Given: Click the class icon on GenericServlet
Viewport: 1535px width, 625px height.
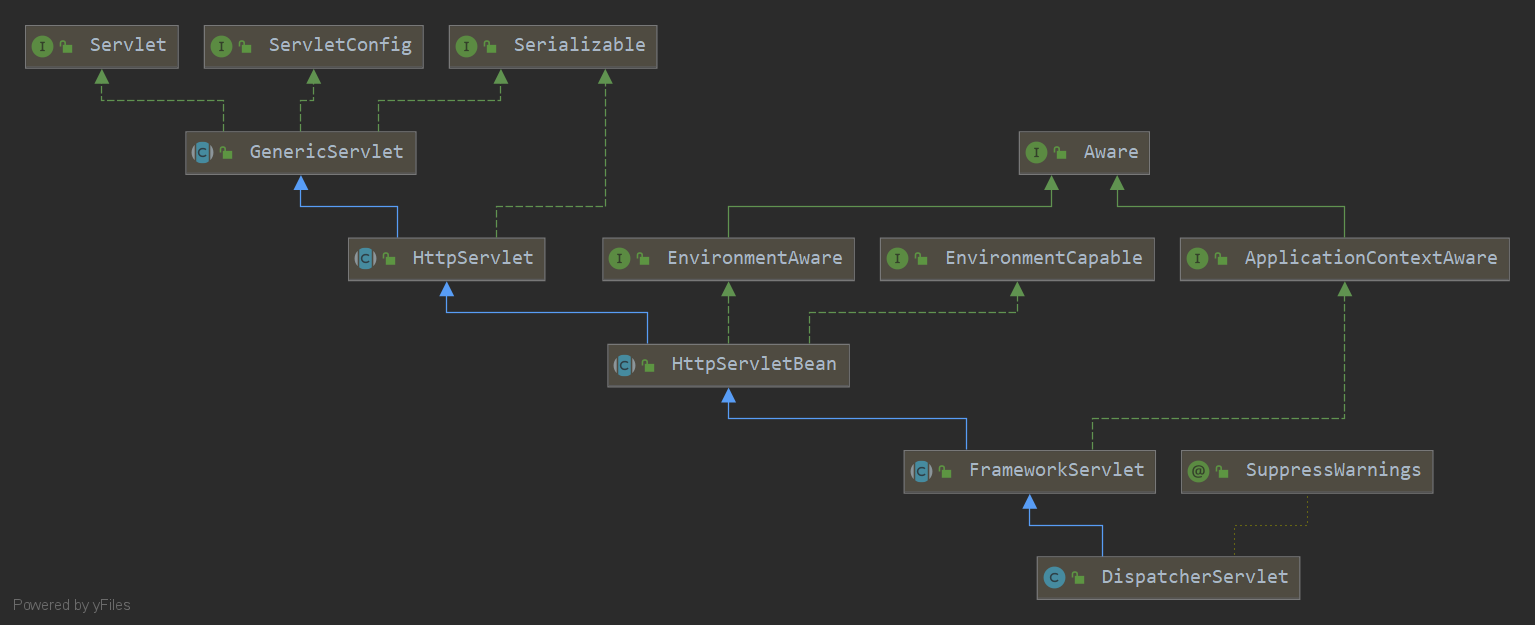Looking at the screenshot, I should pos(203,152).
